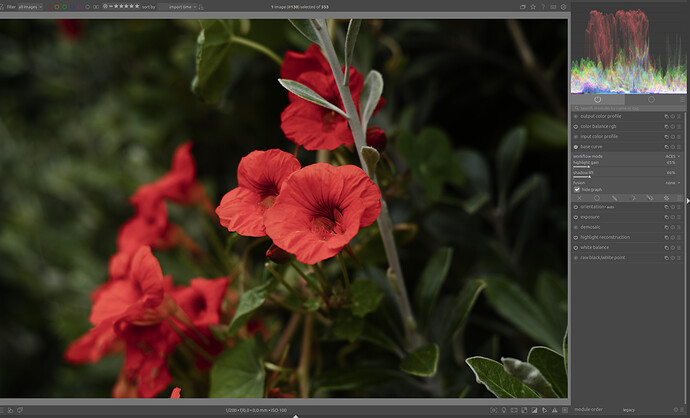Switch to the second module group tab
This screenshot has height=418, width=690.
click(651, 99)
